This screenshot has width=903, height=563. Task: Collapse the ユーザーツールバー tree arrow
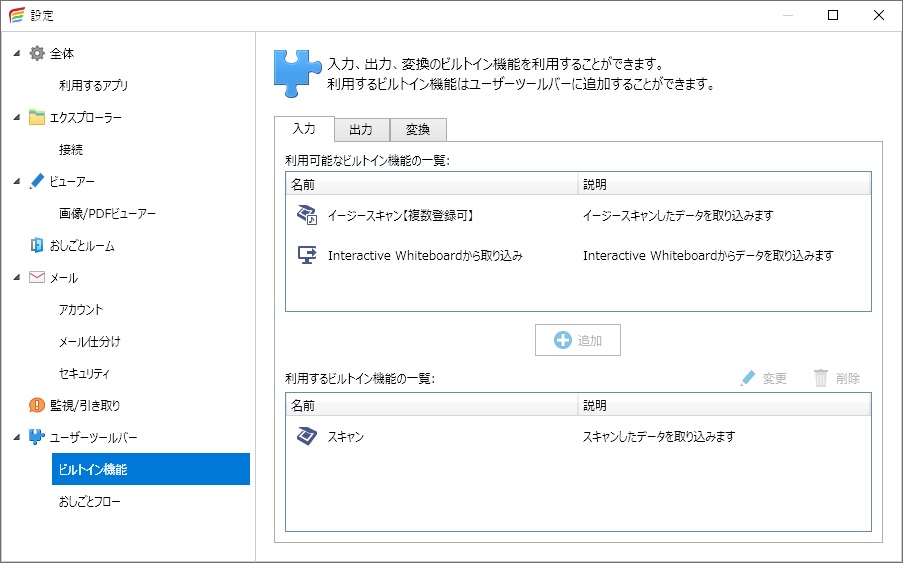coord(16,437)
